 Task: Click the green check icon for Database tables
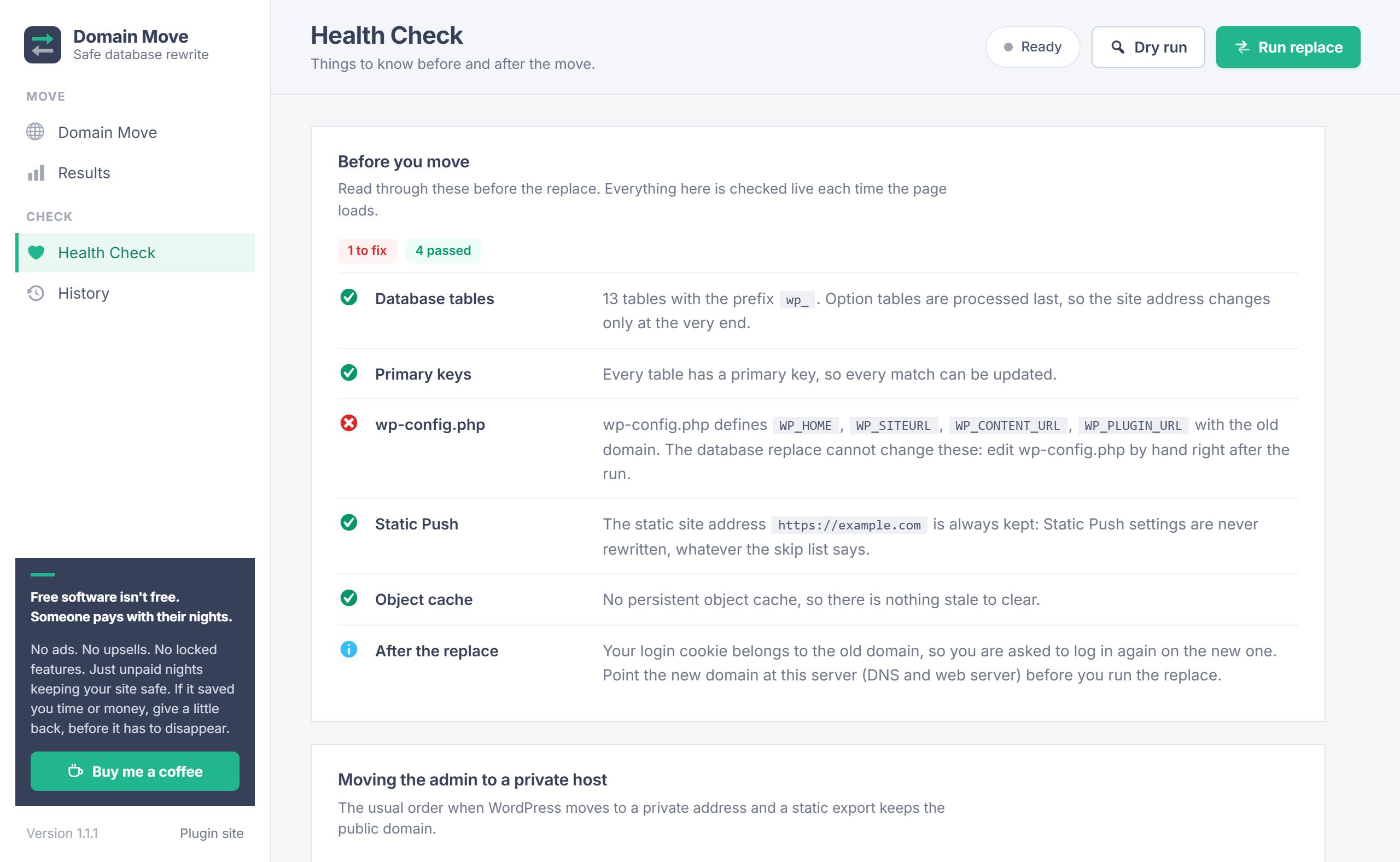[x=349, y=297]
